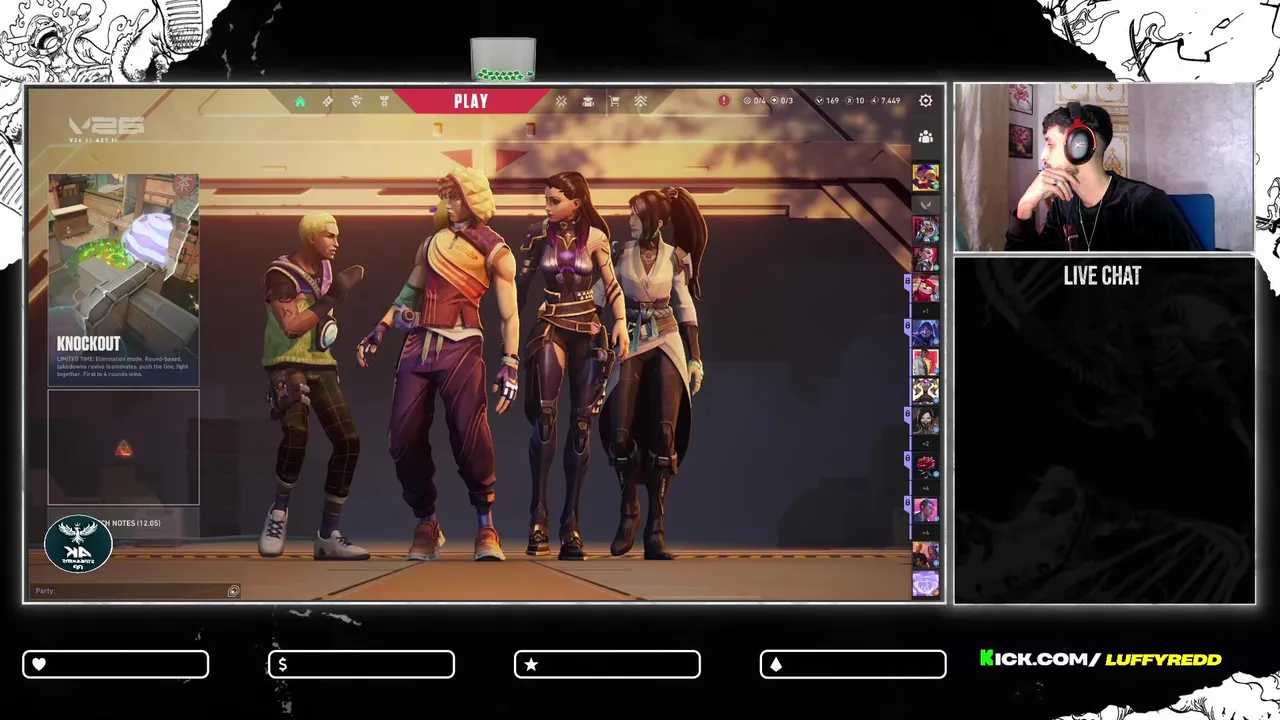Click the KICK.COM/LUFFYREDD link text
Viewport: 1280px width, 720px height.
(x=1101, y=659)
